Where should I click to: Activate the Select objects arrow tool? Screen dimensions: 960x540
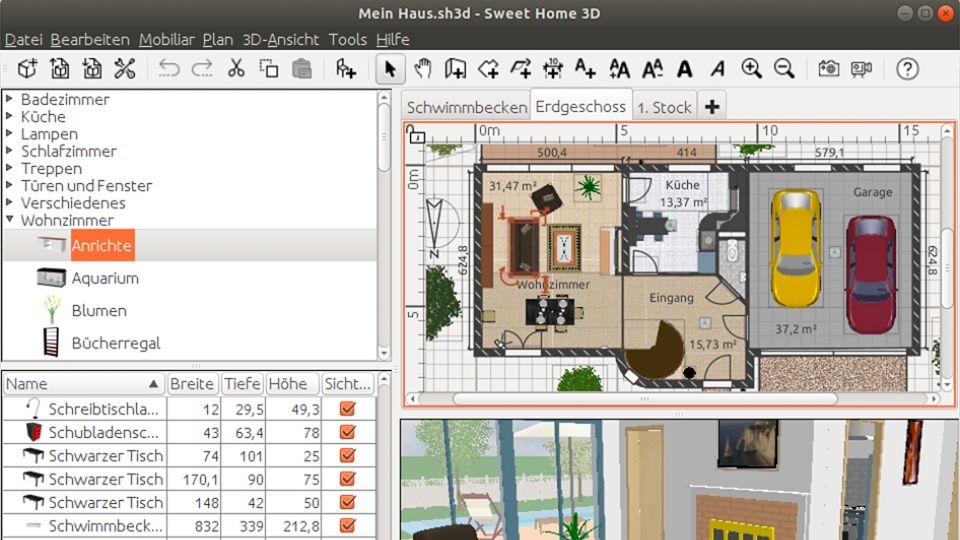point(390,69)
